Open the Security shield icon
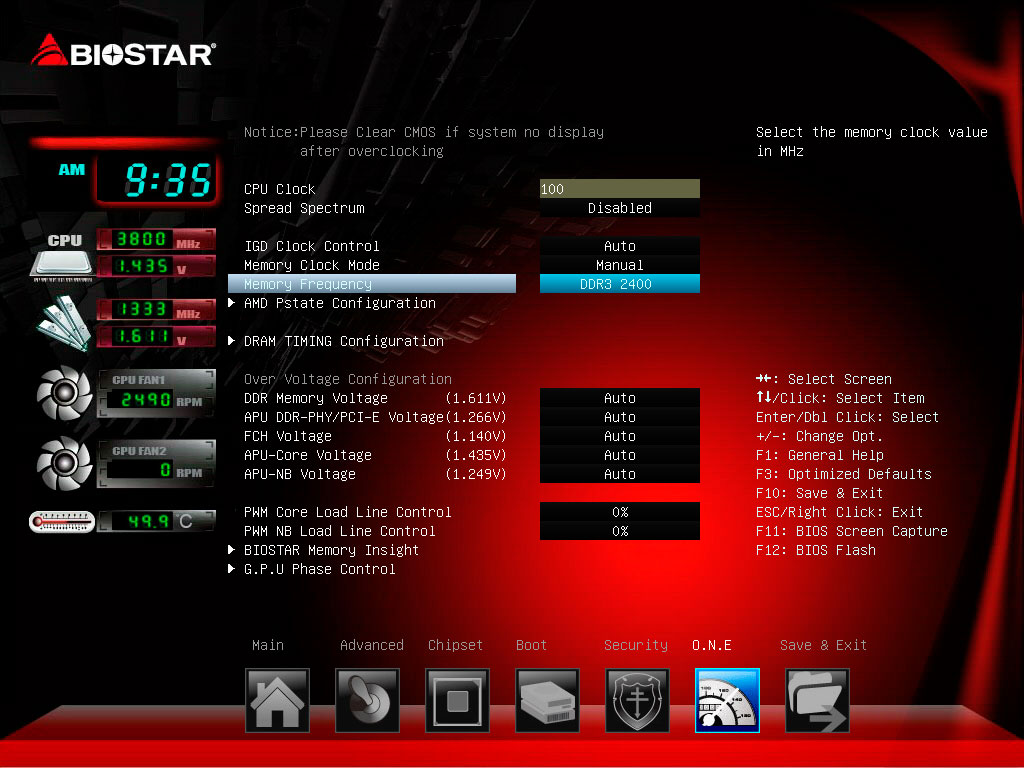Screen dimensions: 1024x768 pos(637,700)
